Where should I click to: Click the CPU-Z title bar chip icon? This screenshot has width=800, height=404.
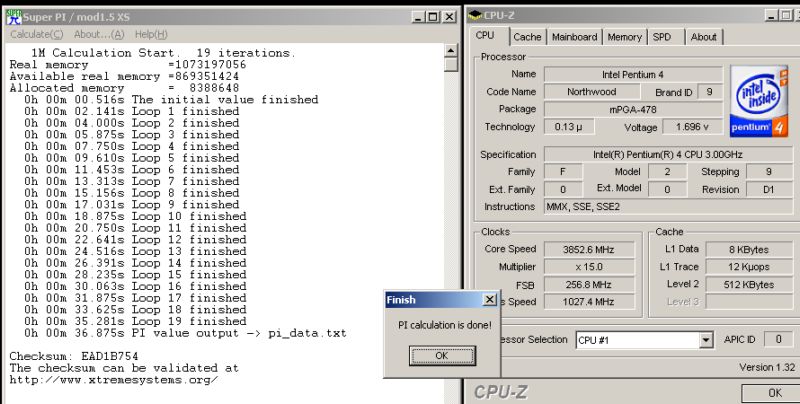coord(474,16)
